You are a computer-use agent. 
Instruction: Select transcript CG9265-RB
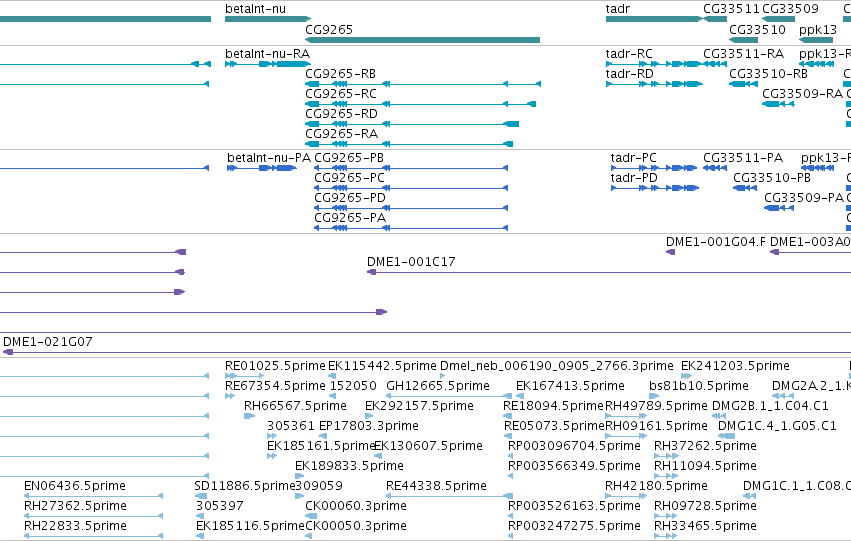pyautogui.click(x=423, y=84)
